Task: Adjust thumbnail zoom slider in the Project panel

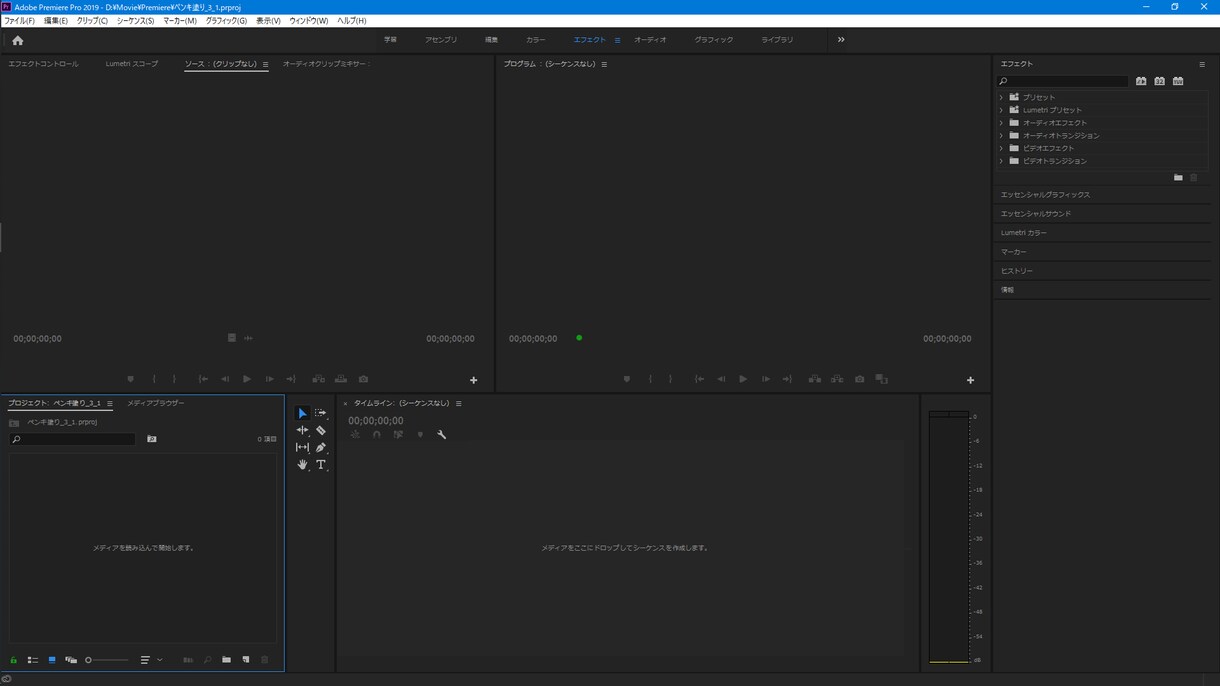Action: point(107,660)
